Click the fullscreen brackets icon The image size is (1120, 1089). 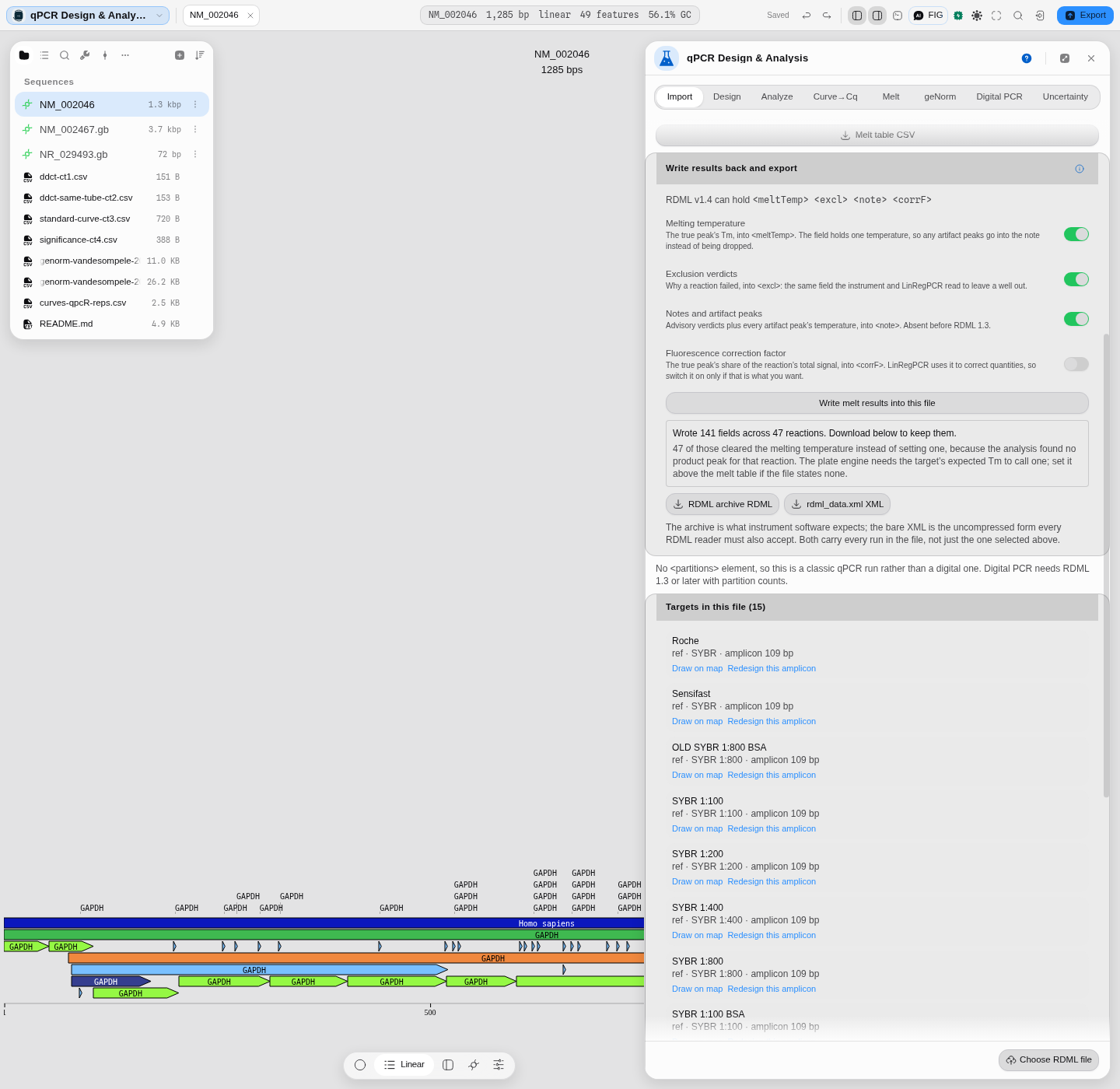[996, 16]
